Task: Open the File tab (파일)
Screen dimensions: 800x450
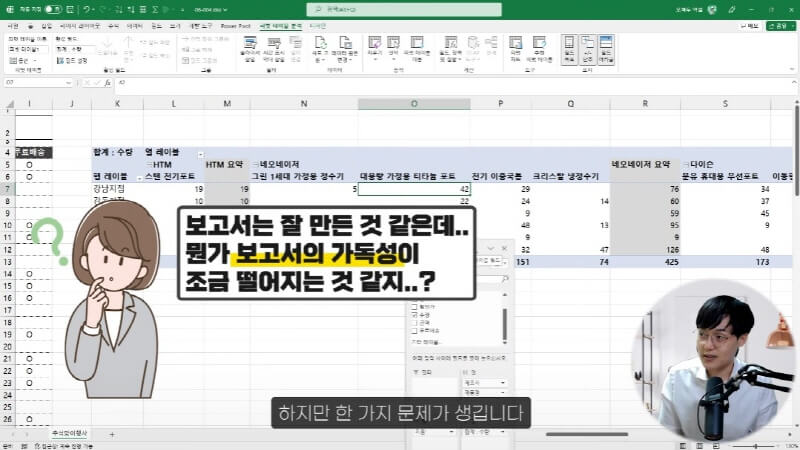Action: [x=14, y=26]
